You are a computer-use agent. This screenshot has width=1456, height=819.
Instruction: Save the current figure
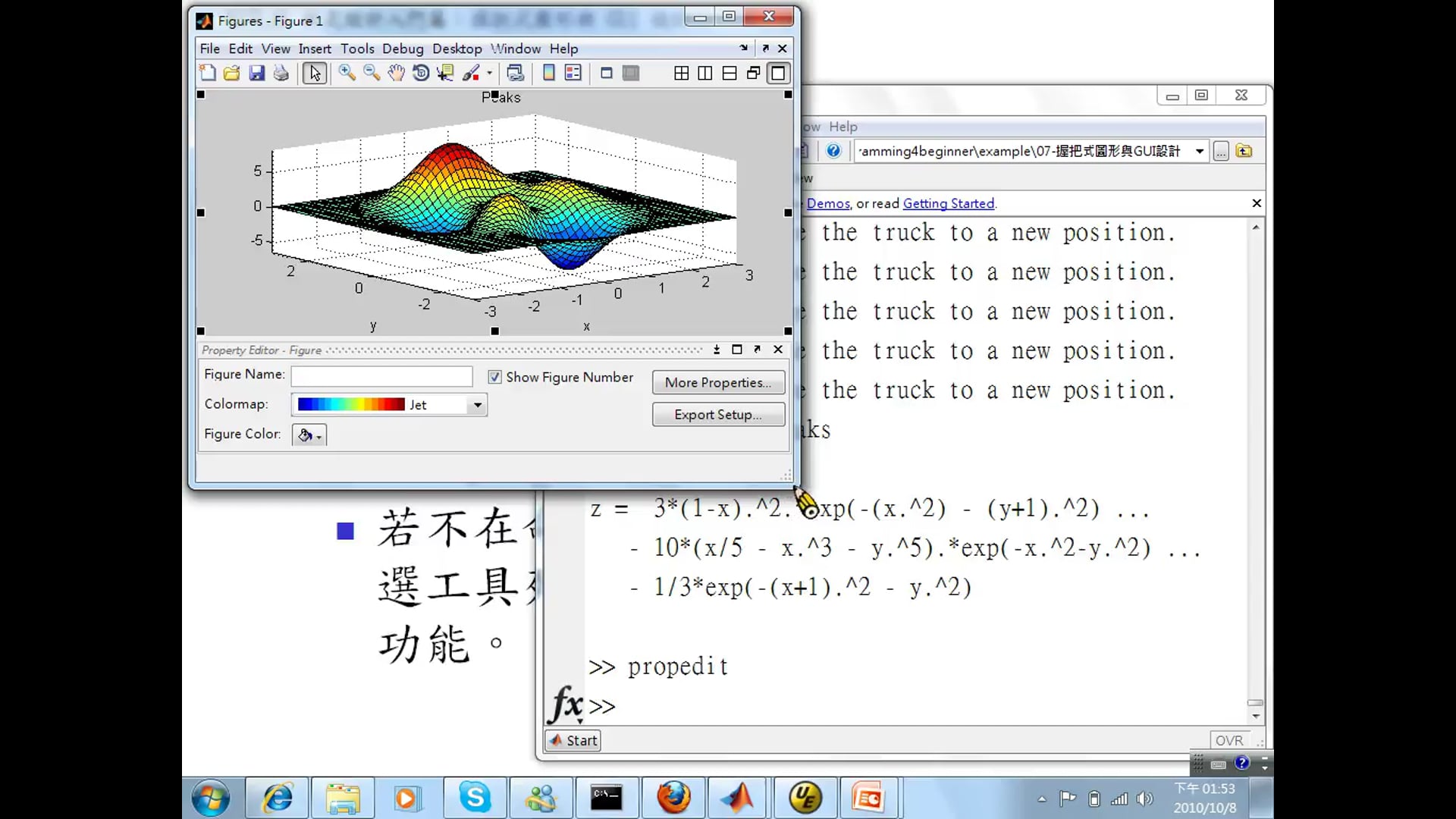pyautogui.click(x=257, y=73)
